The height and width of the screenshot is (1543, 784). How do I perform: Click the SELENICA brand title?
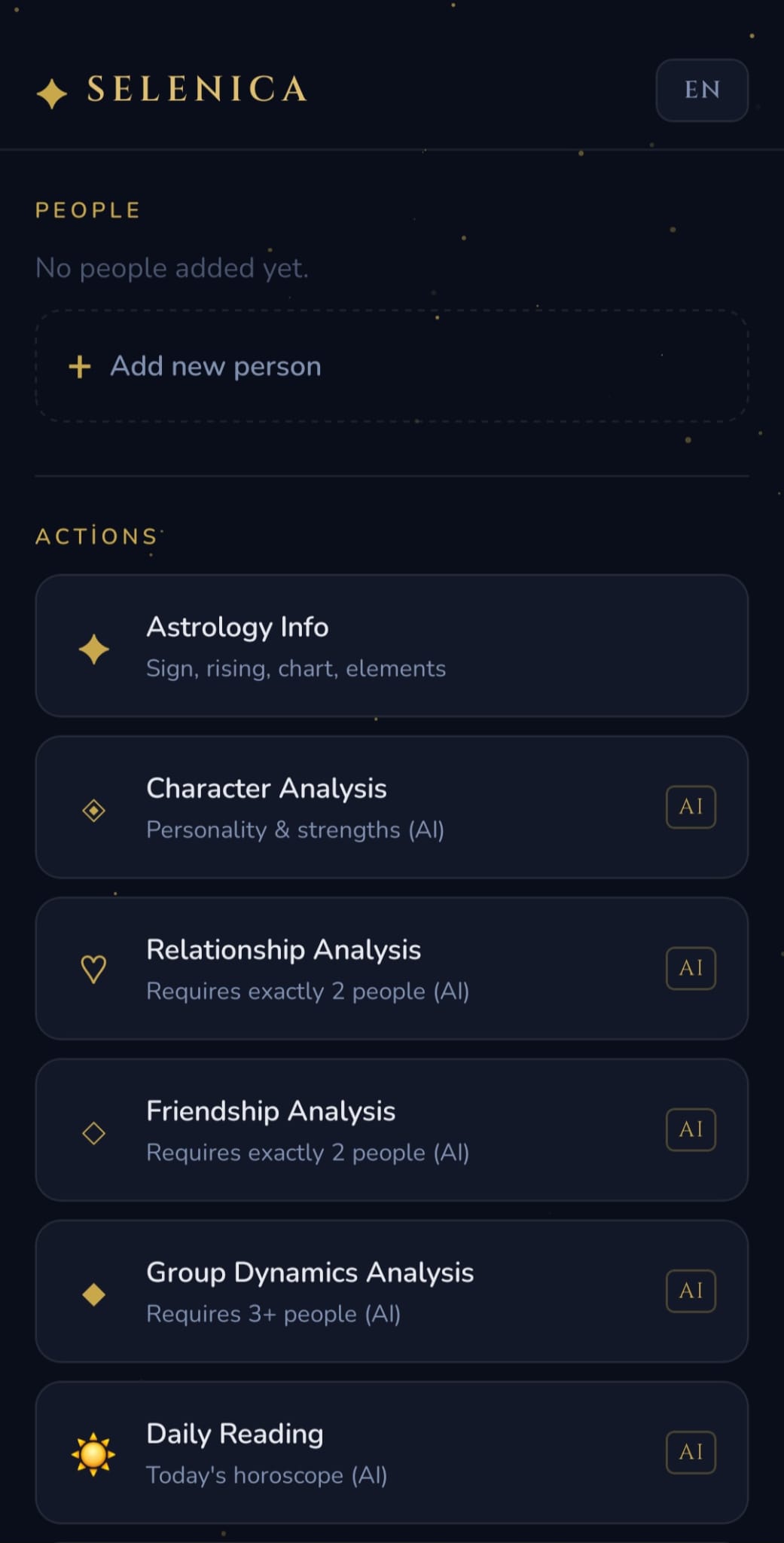pos(197,89)
